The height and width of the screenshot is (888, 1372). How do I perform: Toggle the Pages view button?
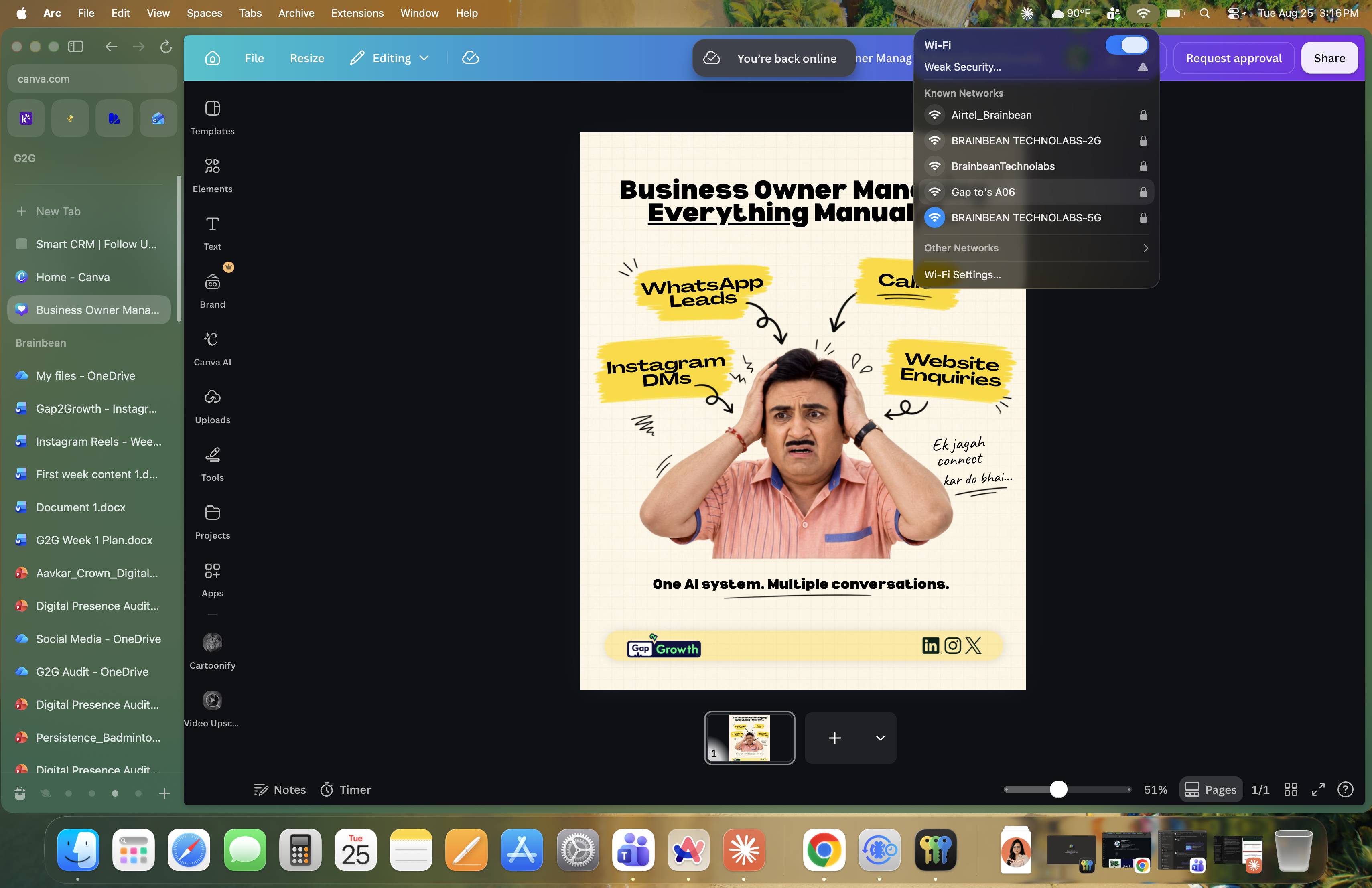(x=1210, y=789)
